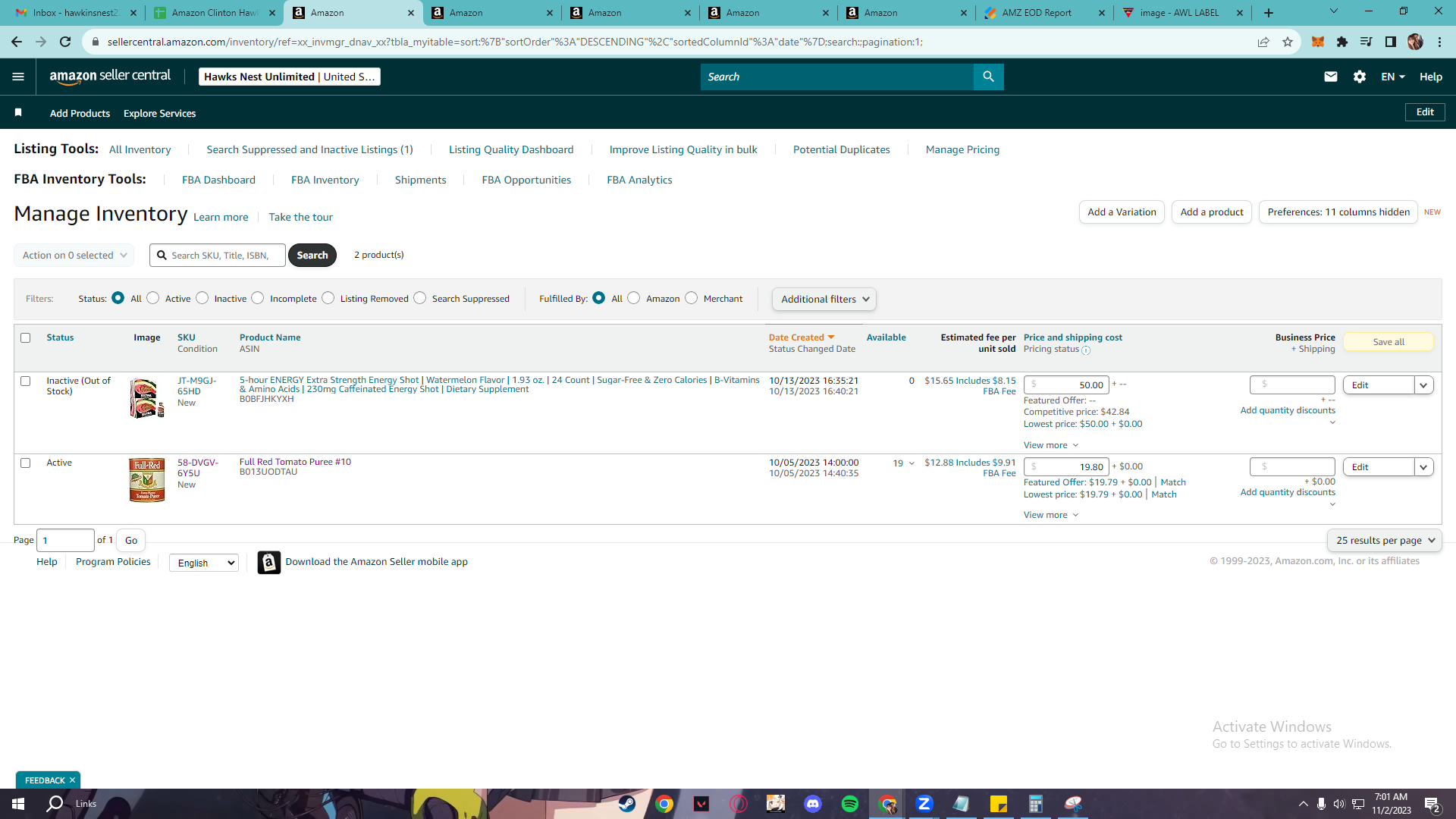This screenshot has height=819, width=1456.
Task: Open Steam from the taskbar
Action: coord(627,804)
